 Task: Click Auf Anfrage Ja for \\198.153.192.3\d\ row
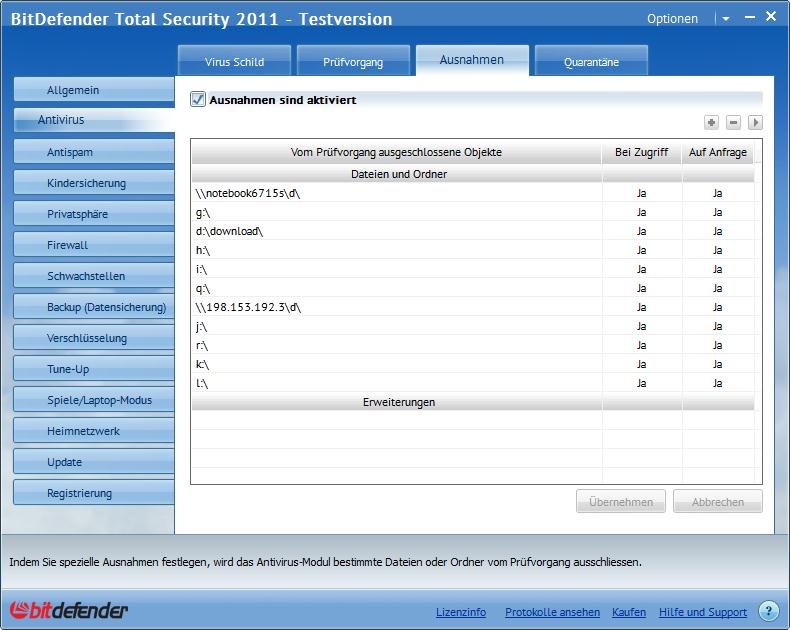pos(717,307)
